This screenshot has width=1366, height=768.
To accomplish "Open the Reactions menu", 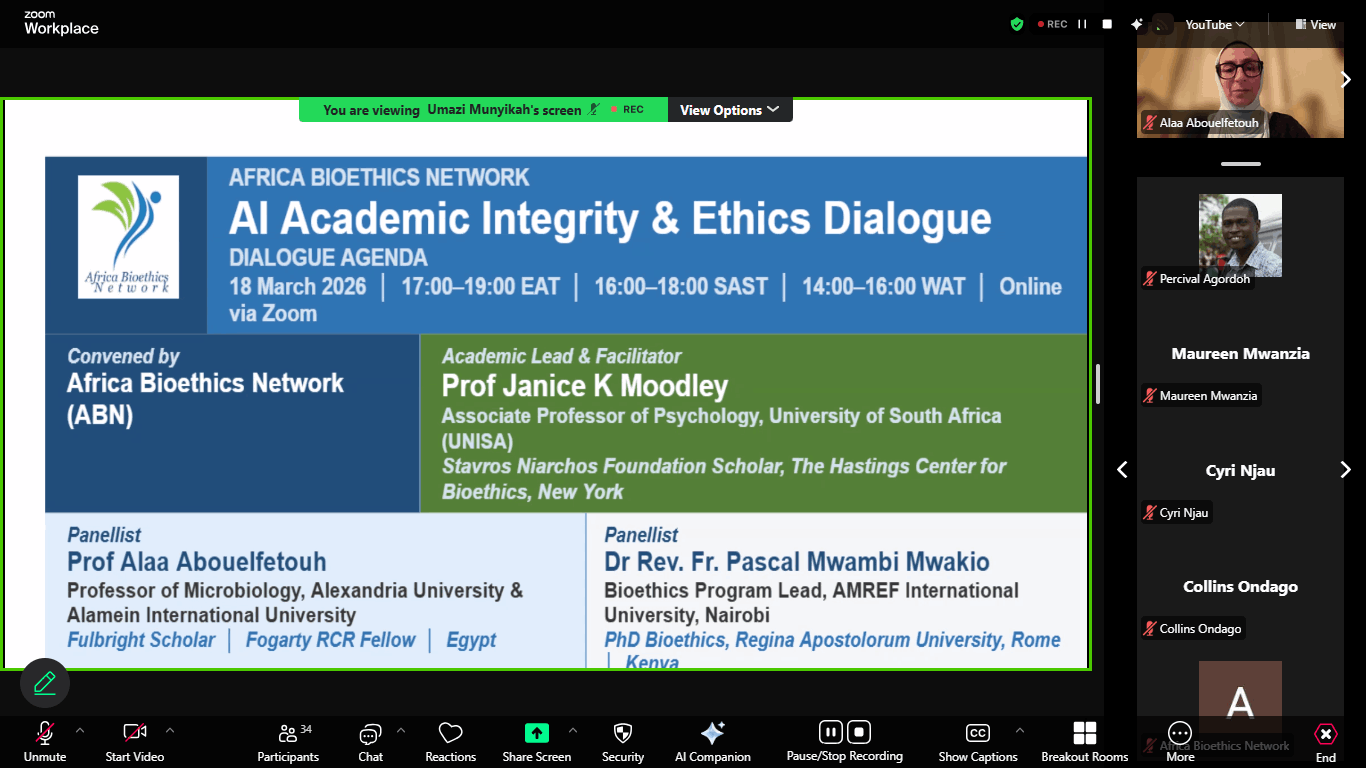I will [x=451, y=743].
